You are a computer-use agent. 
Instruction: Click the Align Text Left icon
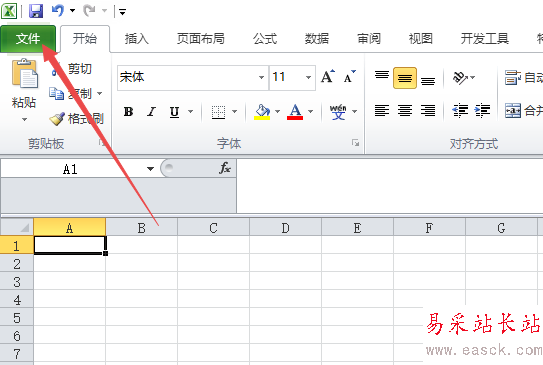pyautogui.click(x=382, y=111)
